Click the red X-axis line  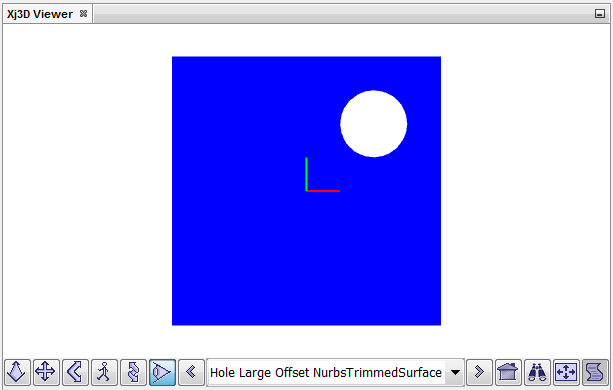(x=323, y=191)
